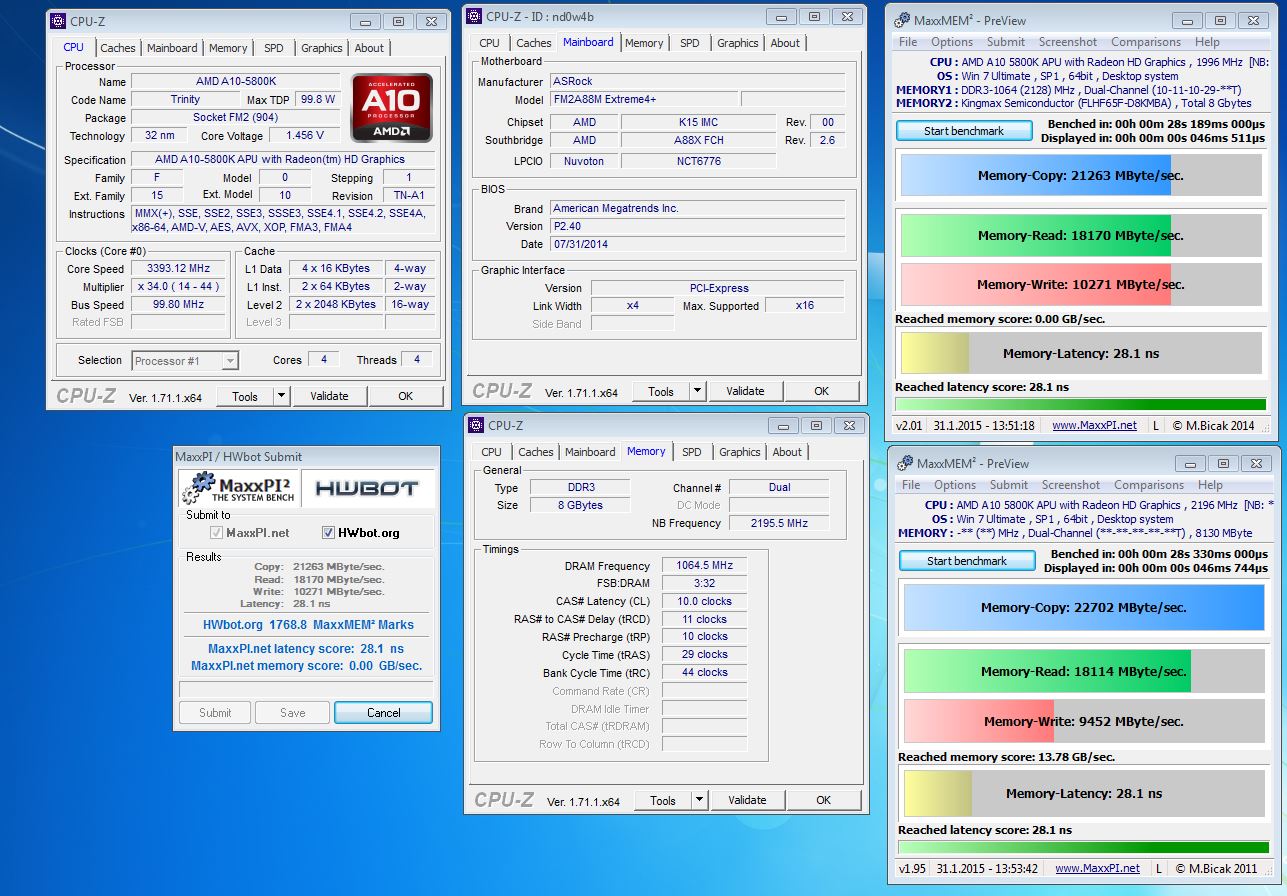Viewport: 1287px width, 896px height.
Task: Toggle the MaxxPI.net checkbox
Action: click(x=216, y=533)
